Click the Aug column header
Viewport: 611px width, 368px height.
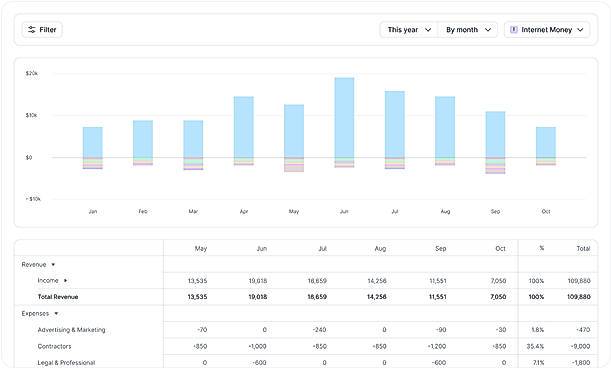pyautogui.click(x=380, y=248)
